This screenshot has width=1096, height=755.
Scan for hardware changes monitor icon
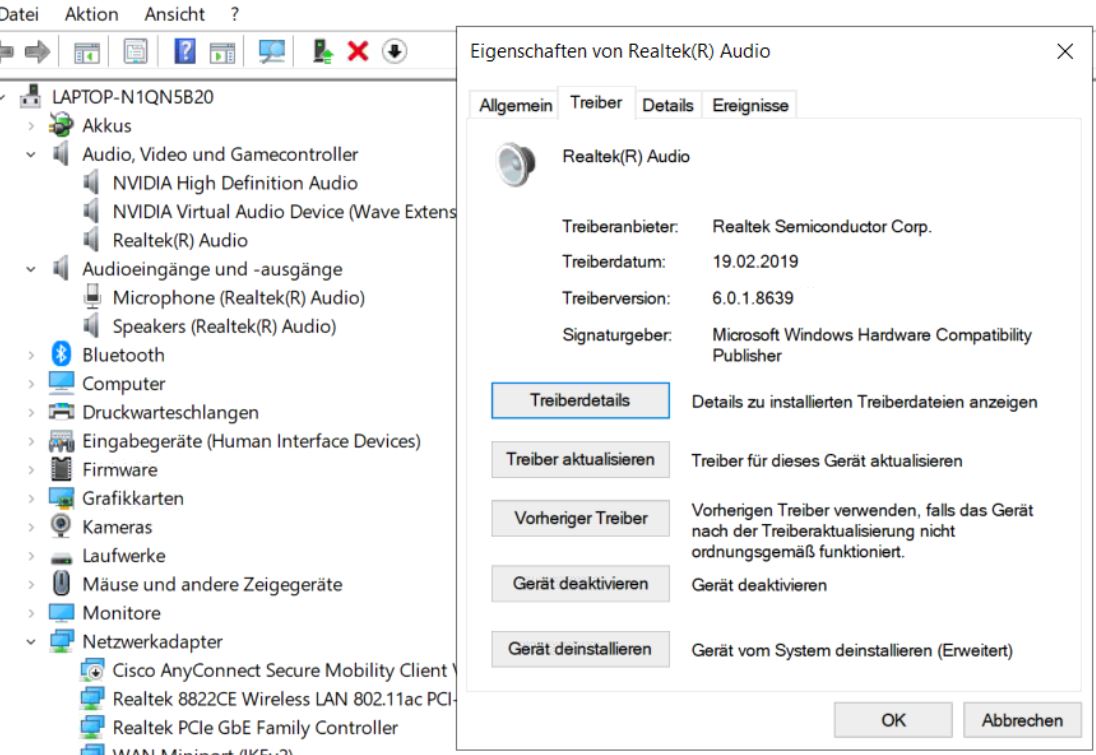point(272,51)
